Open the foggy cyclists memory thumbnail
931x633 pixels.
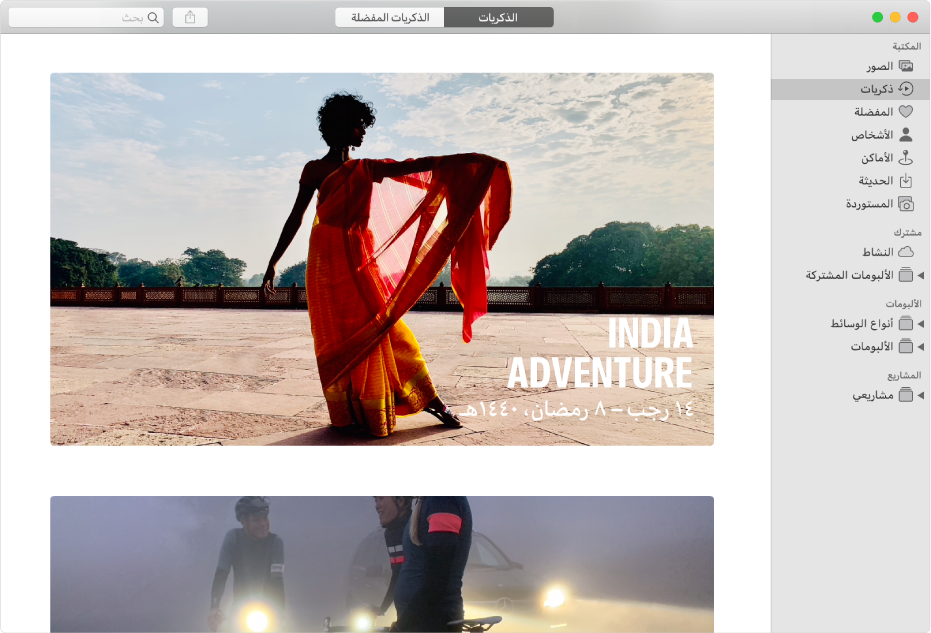click(x=382, y=564)
